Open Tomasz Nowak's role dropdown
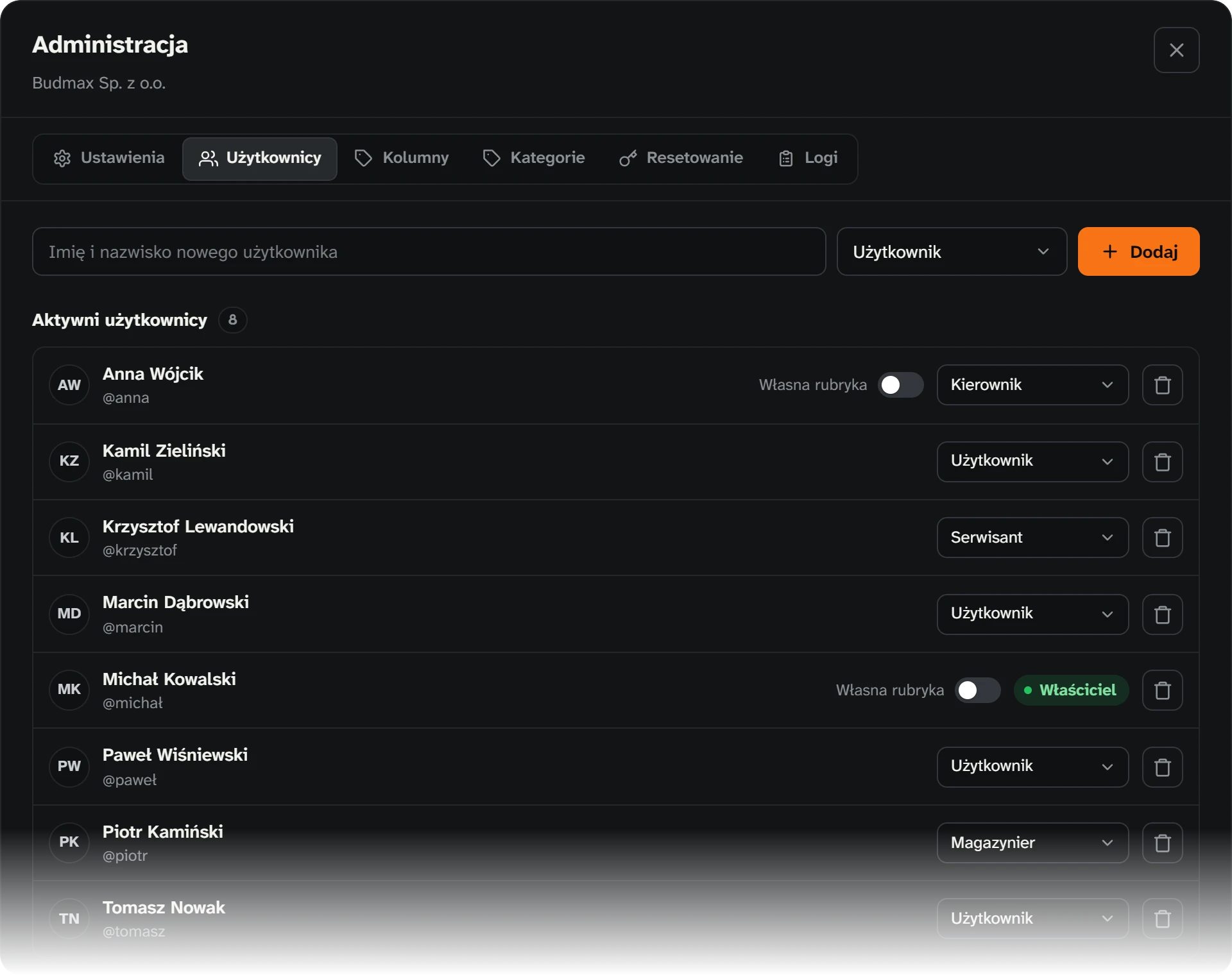1232x975 pixels. point(1032,919)
